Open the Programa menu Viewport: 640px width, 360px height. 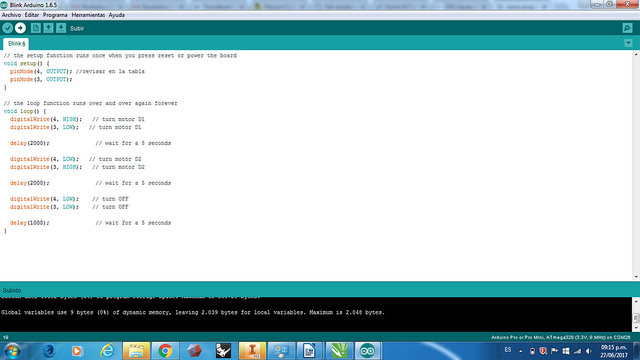coord(55,15)
